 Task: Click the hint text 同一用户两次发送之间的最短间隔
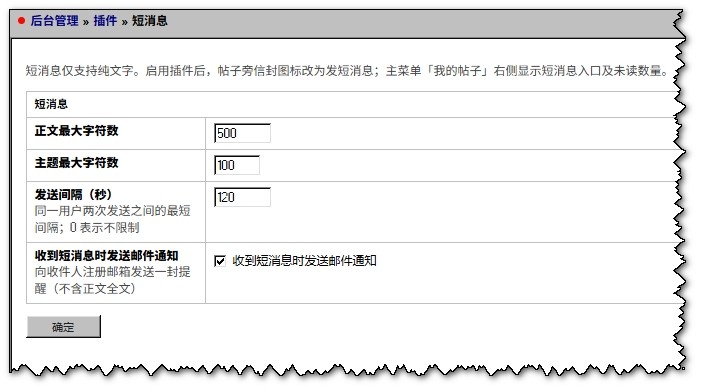pos(113,219)
